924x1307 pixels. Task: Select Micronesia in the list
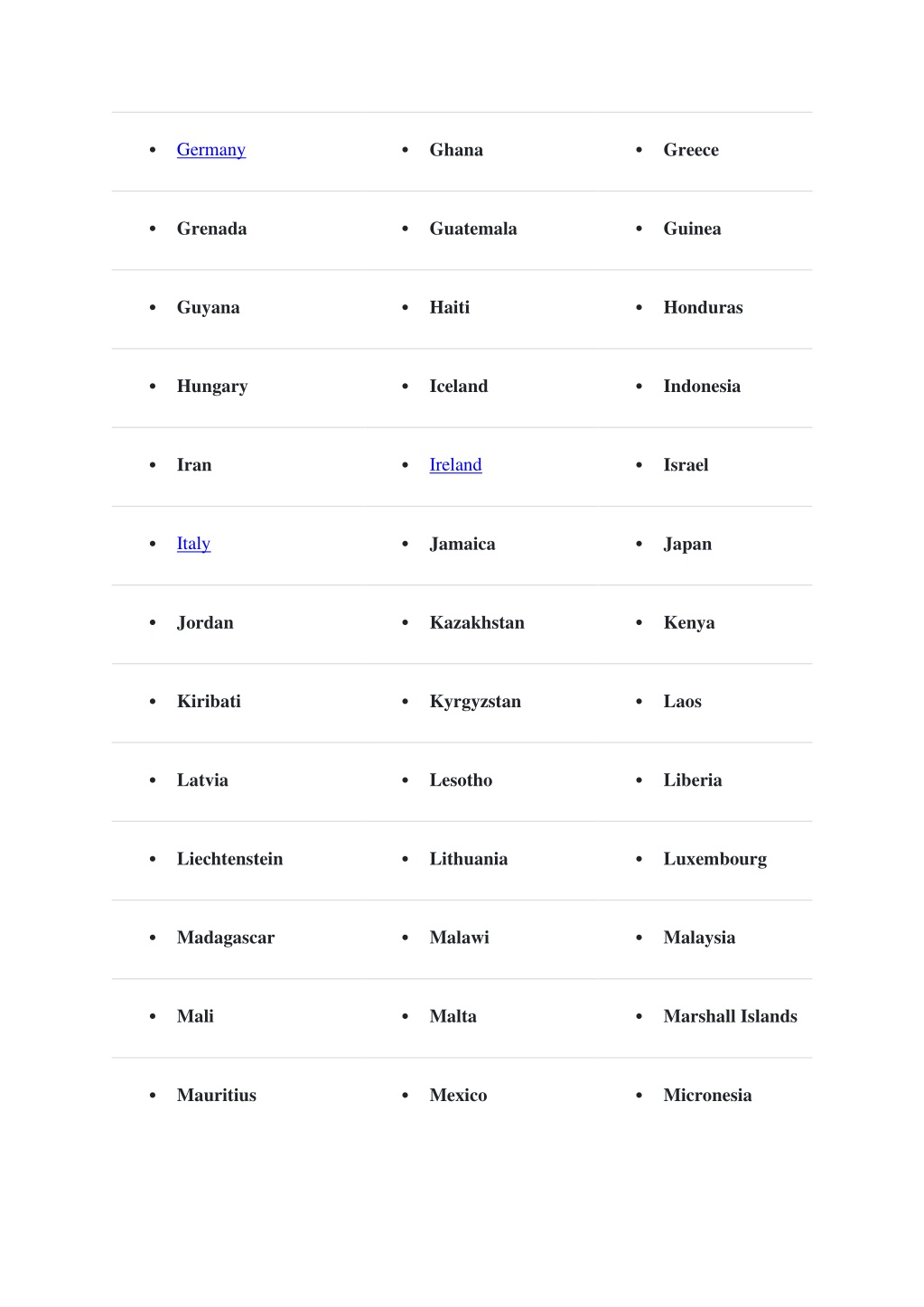coord(707,1095)
